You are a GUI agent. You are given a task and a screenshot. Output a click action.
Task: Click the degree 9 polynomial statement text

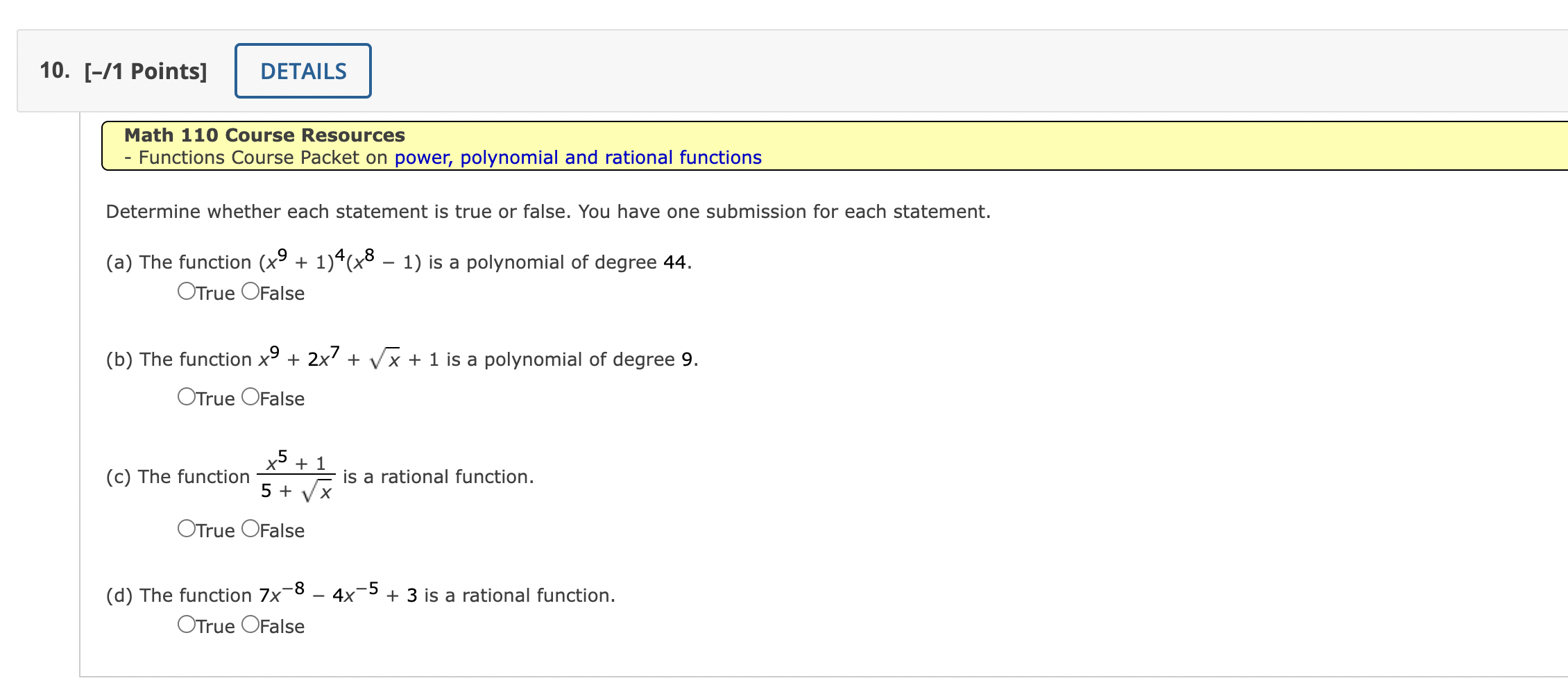coord(401,358)
